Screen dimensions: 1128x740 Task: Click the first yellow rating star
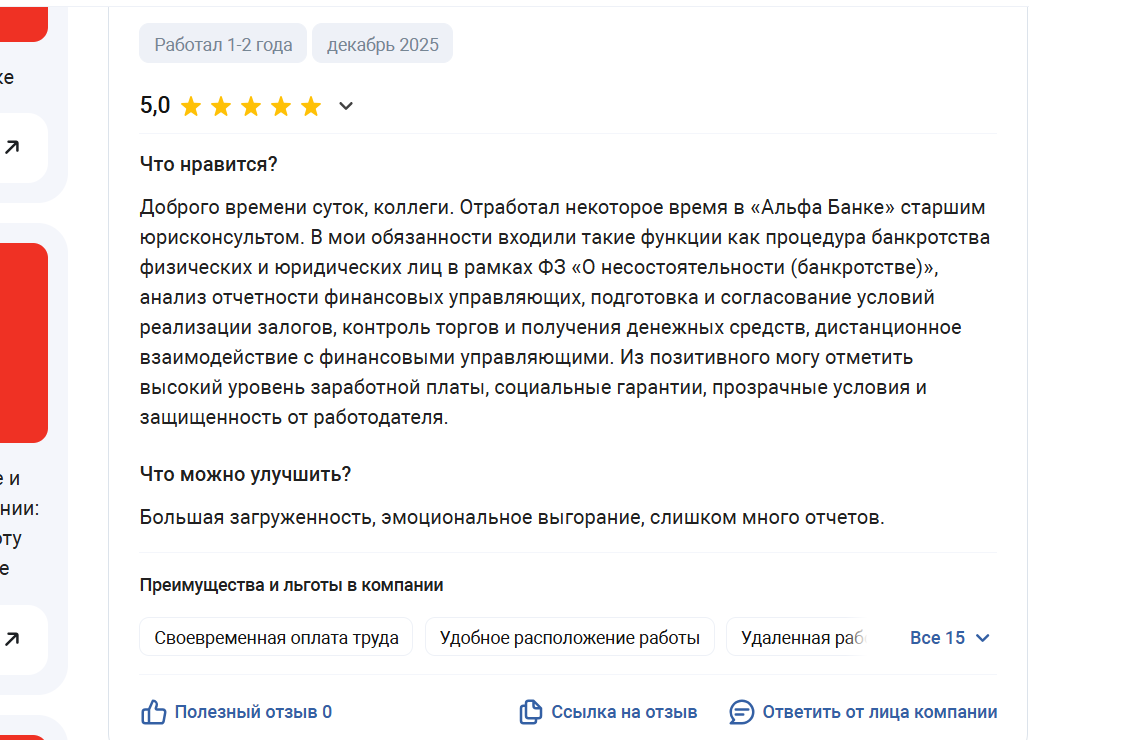(191, 106)
